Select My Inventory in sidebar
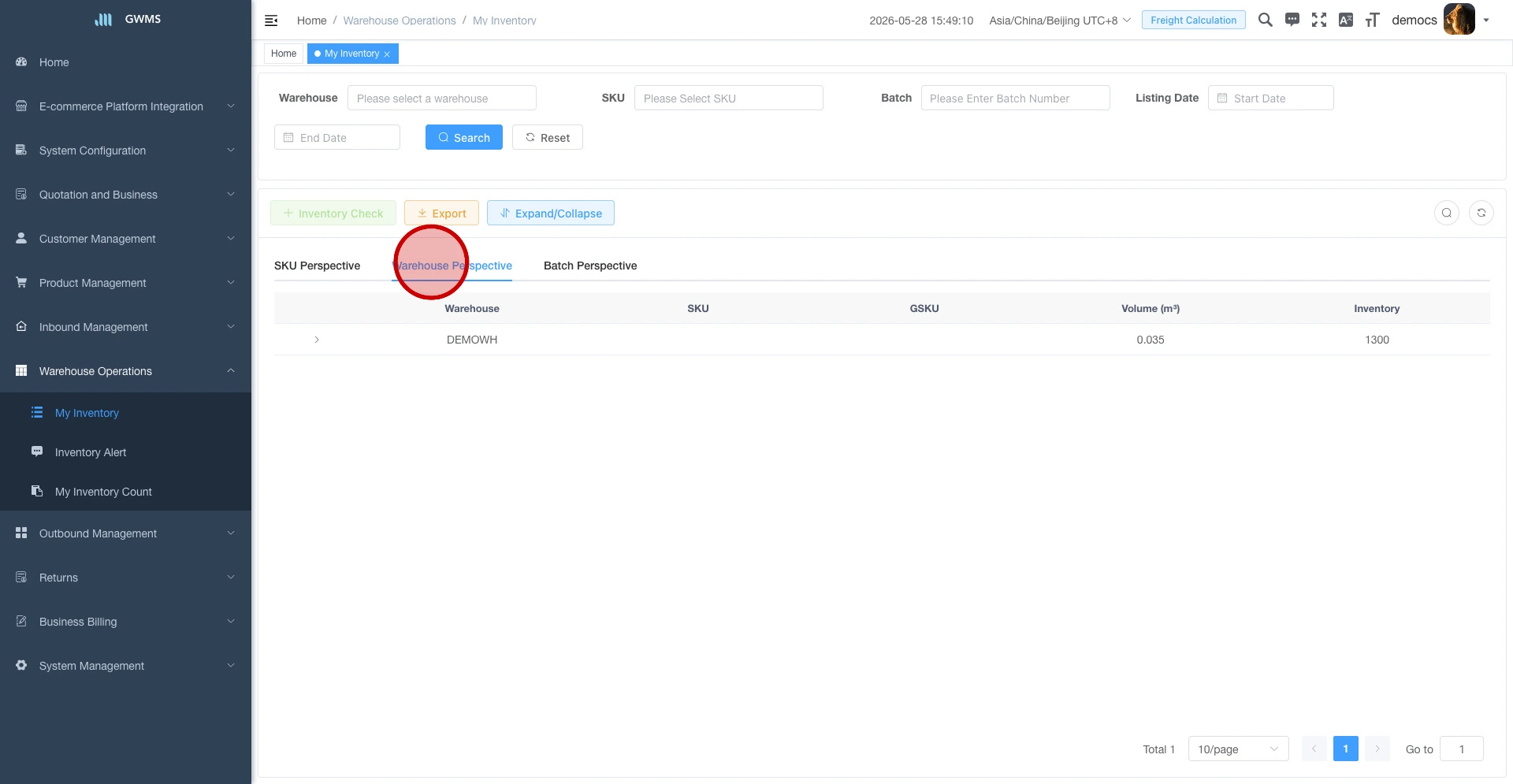 [x=125, y=413]
